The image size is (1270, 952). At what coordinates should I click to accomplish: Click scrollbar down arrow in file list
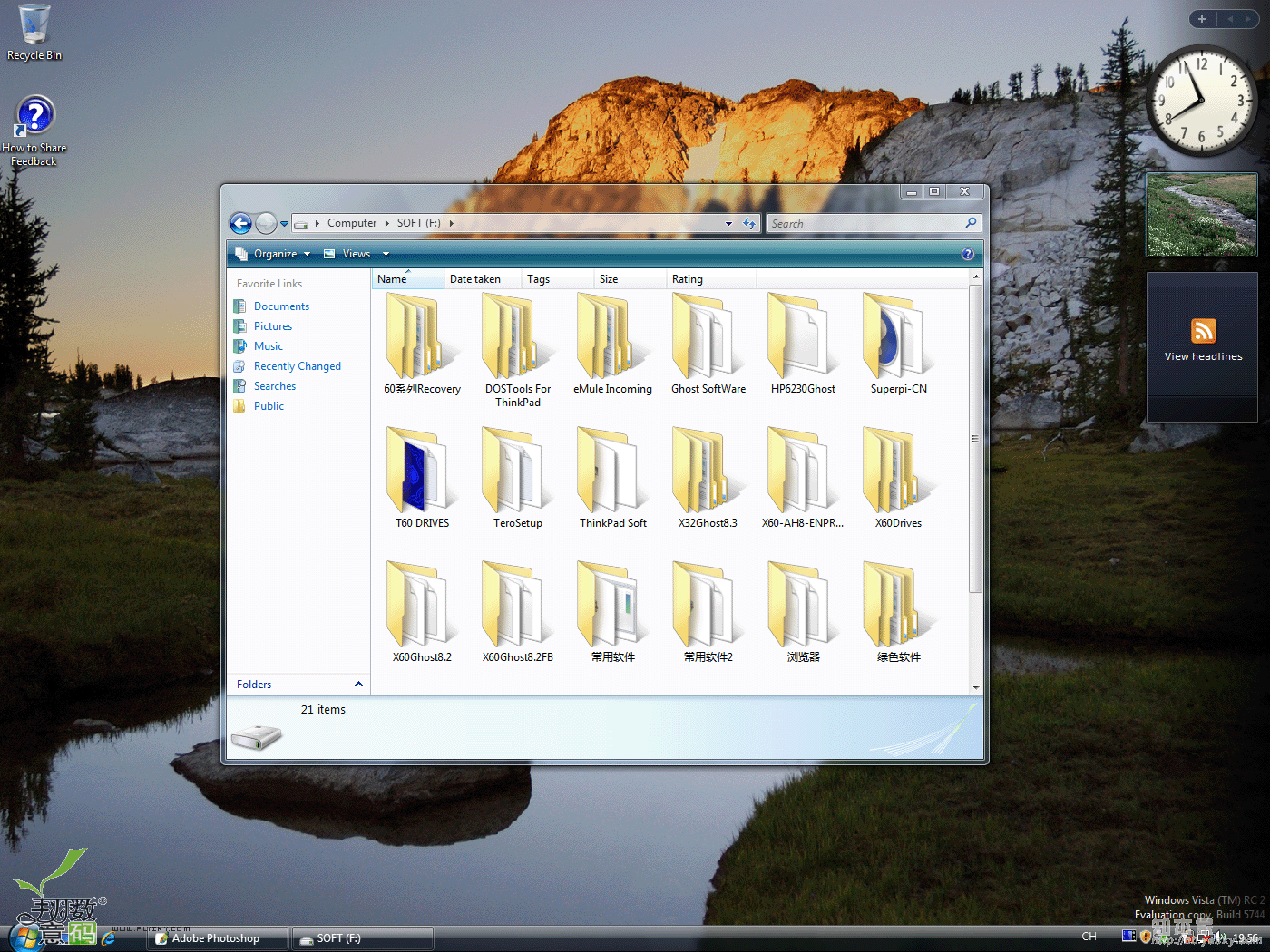click(x=976, y=687)
